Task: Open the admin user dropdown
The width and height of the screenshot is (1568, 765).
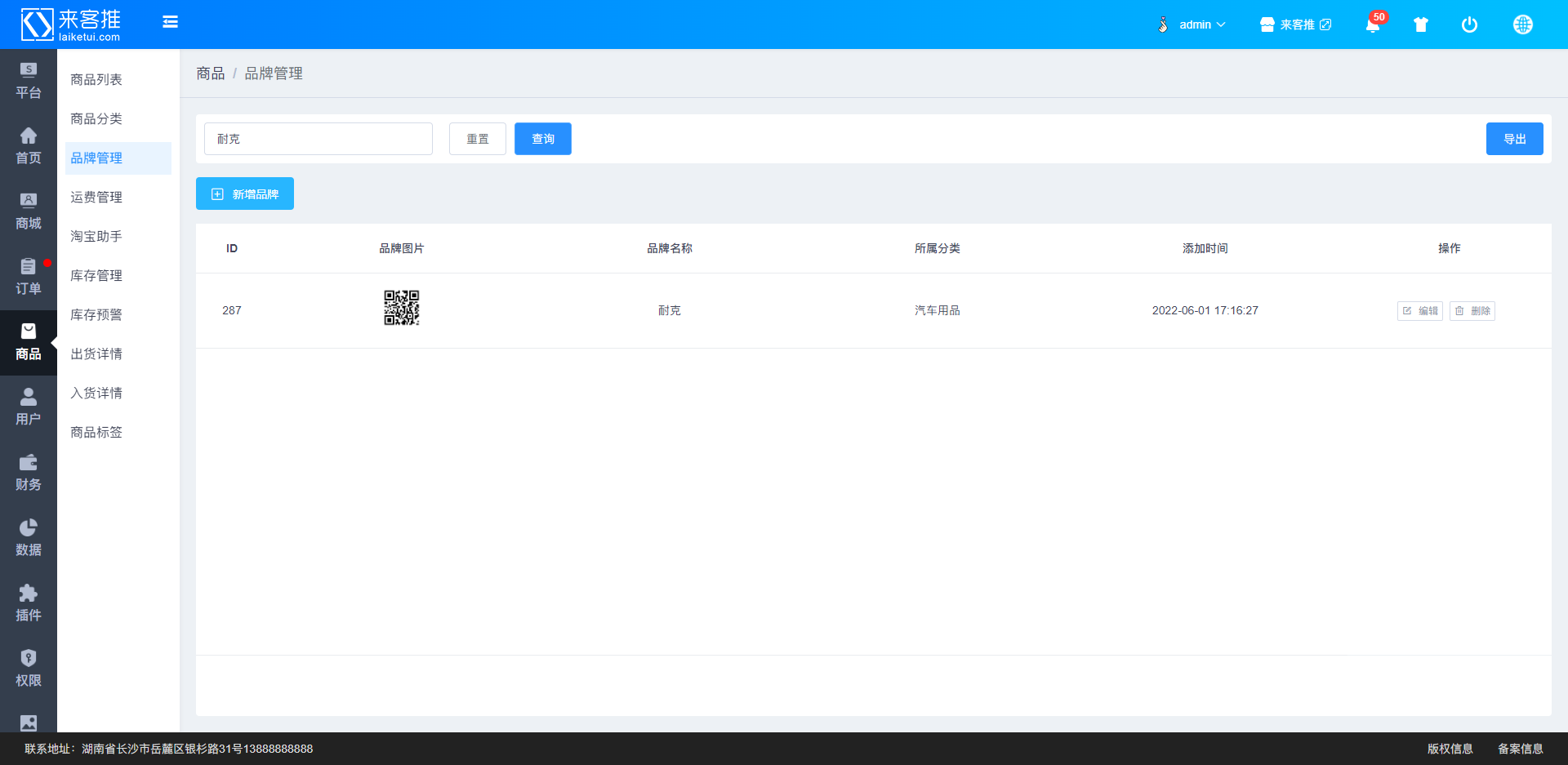Action: [x=1192, y=24]
